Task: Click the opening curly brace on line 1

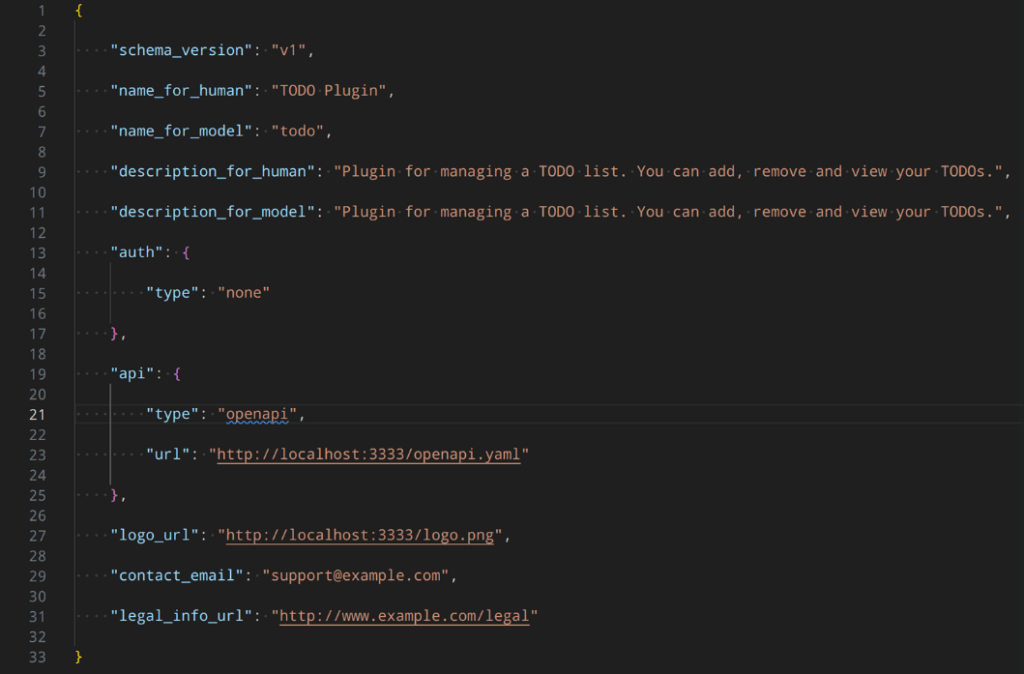Action: pyautogui.click(x=79, y=10)
